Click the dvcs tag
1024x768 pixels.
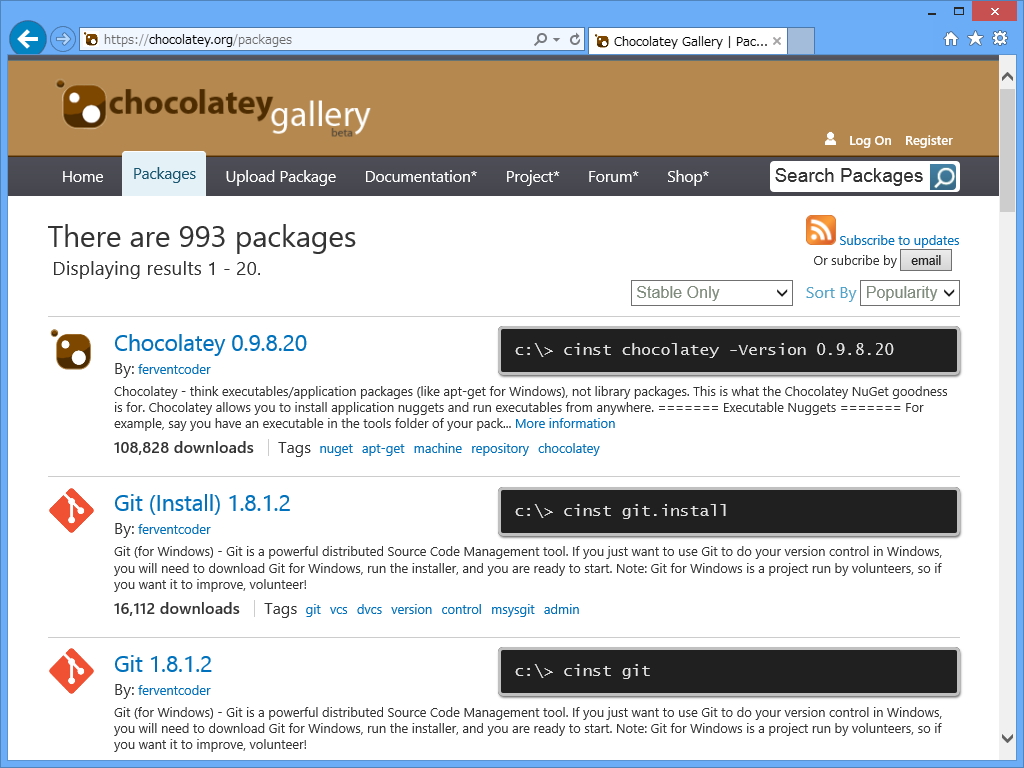[369, 609]
